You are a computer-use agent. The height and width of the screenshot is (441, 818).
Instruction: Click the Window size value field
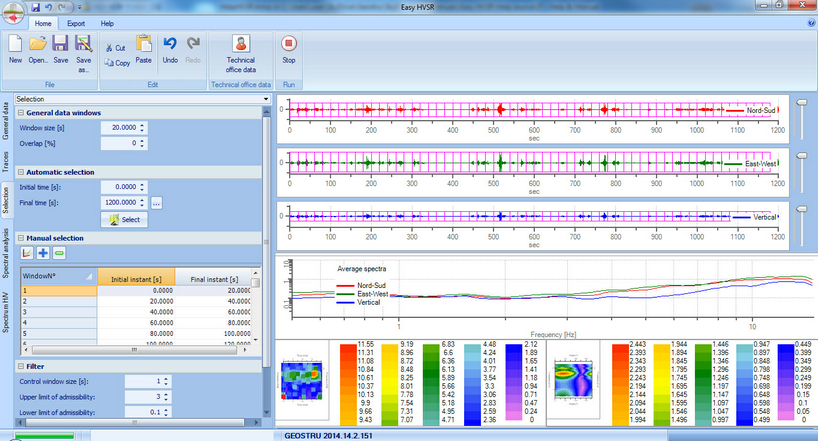click(x=120, y=127)
